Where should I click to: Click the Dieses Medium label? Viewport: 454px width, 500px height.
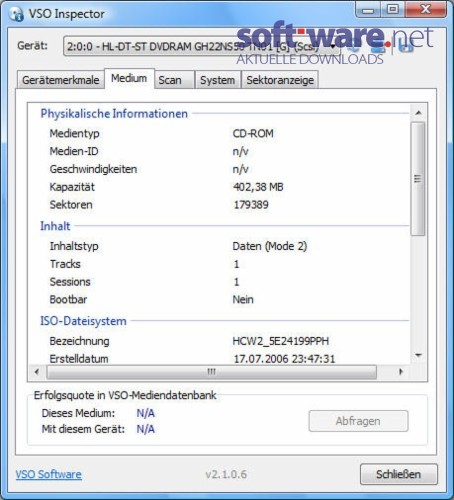pyautogui.click(x=78, y=413)
